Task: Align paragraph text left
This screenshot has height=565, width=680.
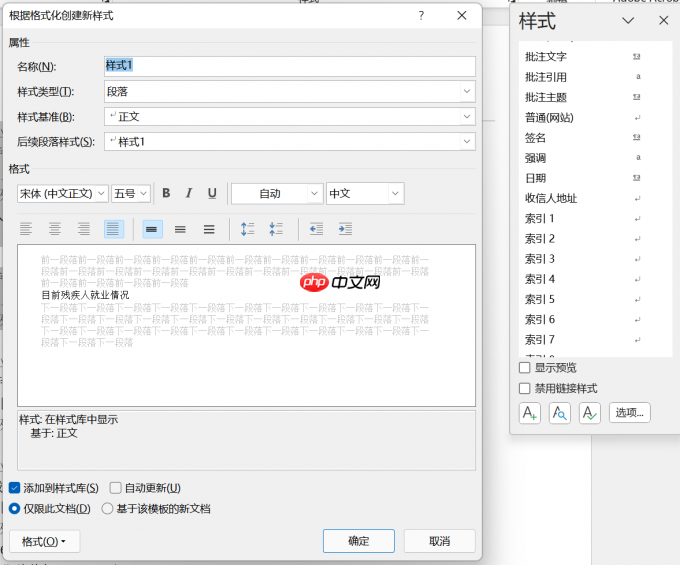Action: 26,229
